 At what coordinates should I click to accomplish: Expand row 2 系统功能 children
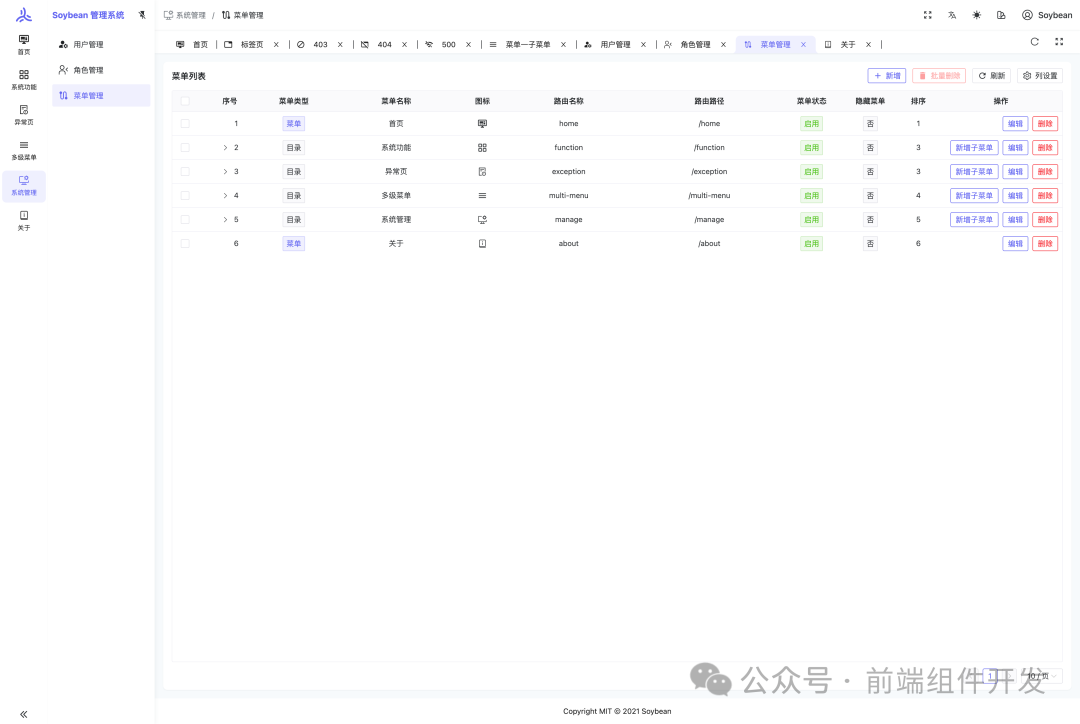(225, 147)
